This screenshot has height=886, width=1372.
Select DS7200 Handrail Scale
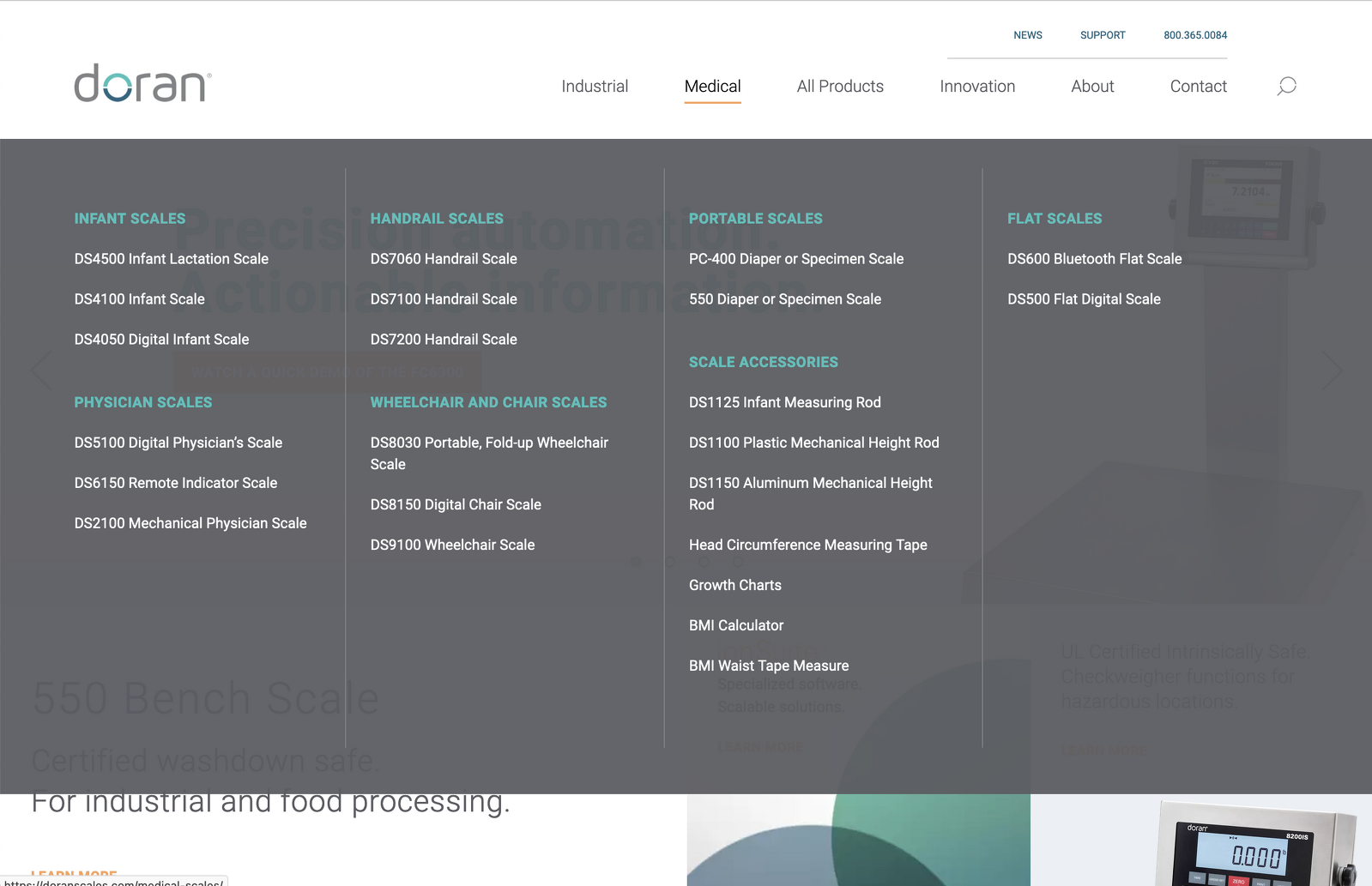coord(444,340)
